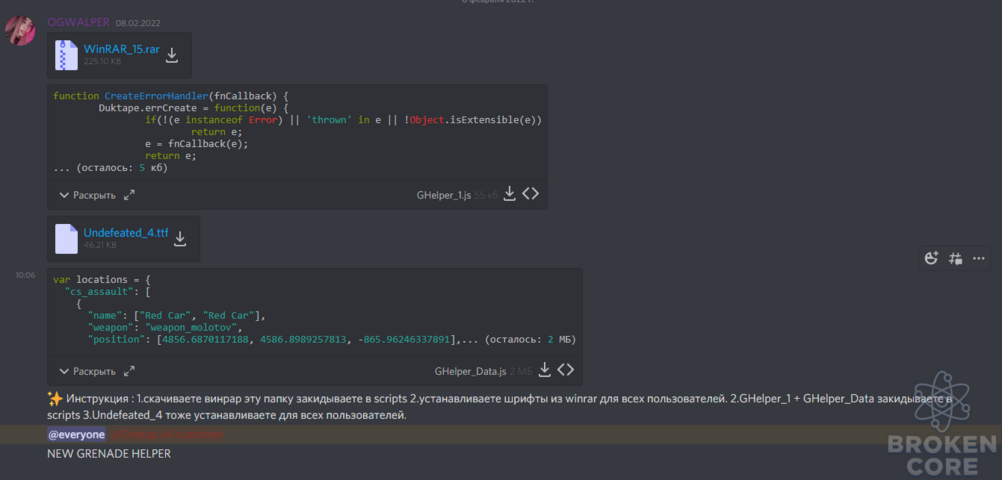Click the 10:06 message timestamp
This screenshot has width=1002, height=480.
[x=26, y=275]
